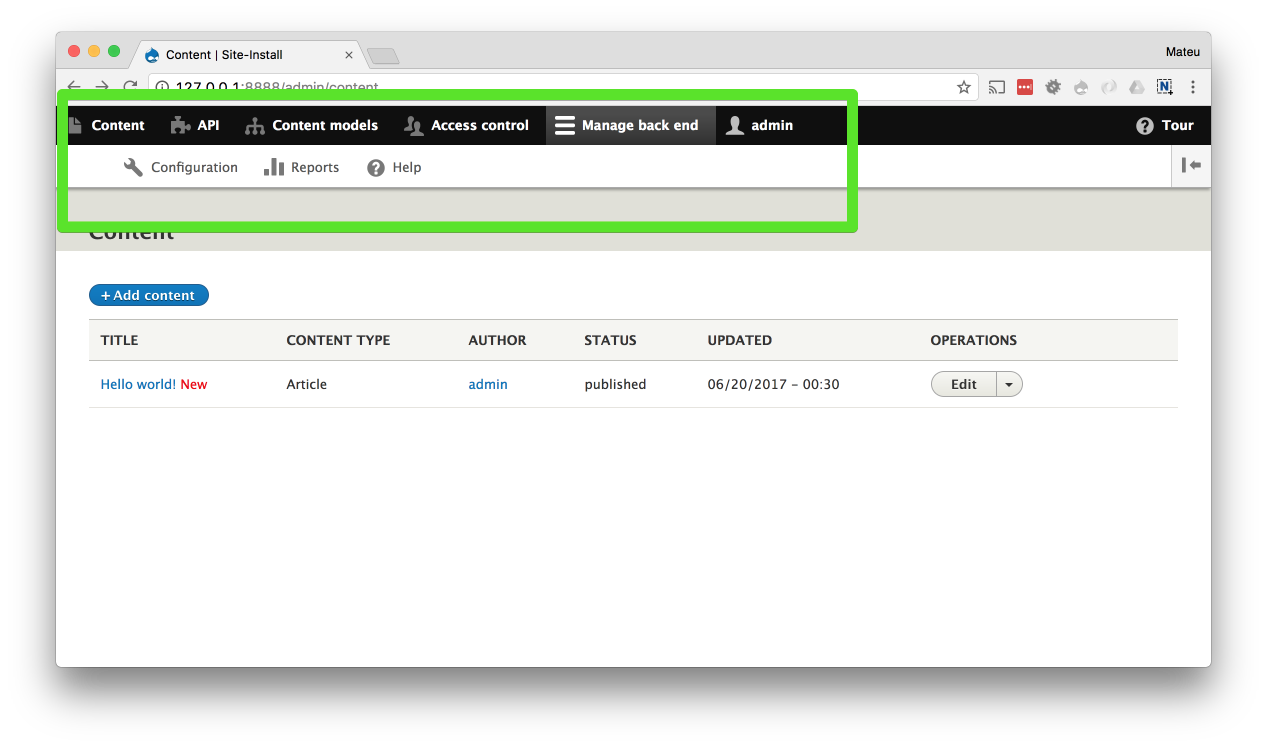Viewport: 1267px width, 747px height.
Task: Open the Chrome three-dot menu
Action: coord(1193,87)
